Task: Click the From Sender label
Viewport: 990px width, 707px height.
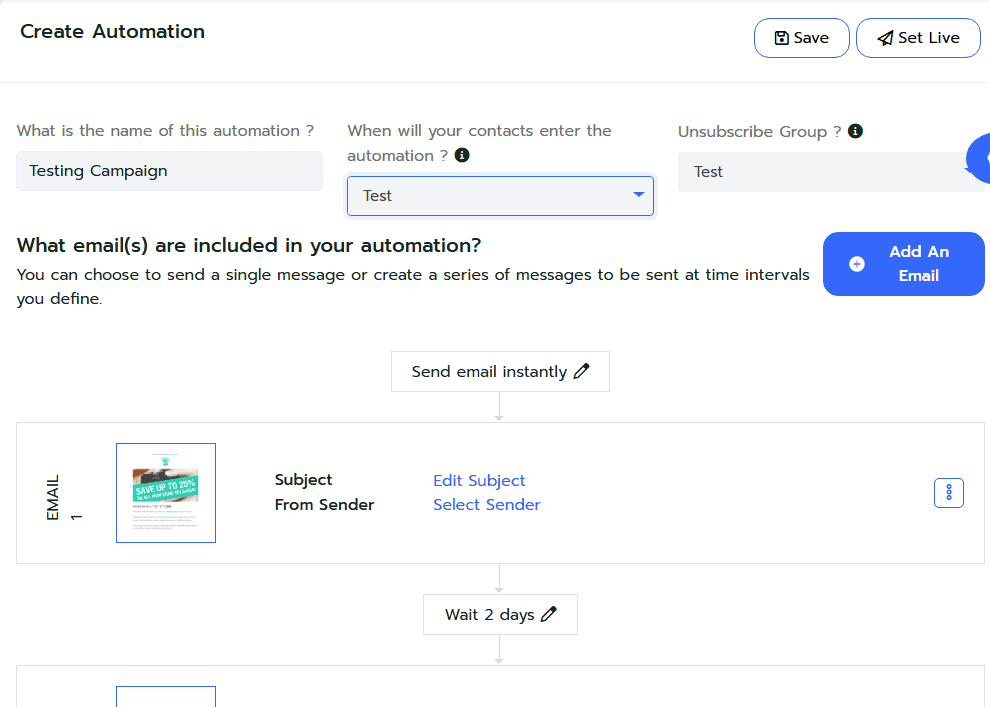Action: (325, 504)
